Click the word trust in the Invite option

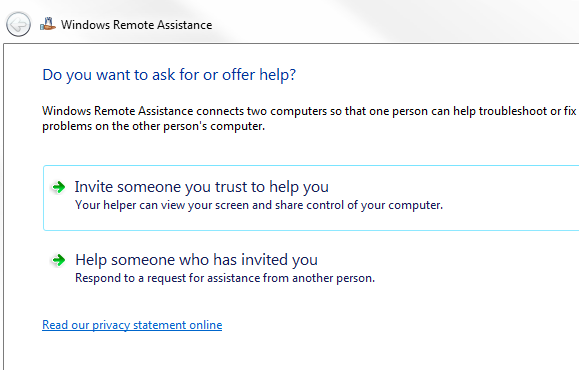click(231, 187)
